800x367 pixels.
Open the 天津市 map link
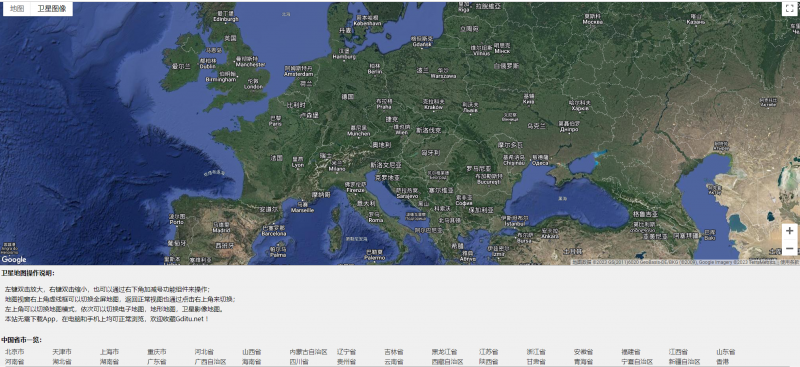pos(62,352)
